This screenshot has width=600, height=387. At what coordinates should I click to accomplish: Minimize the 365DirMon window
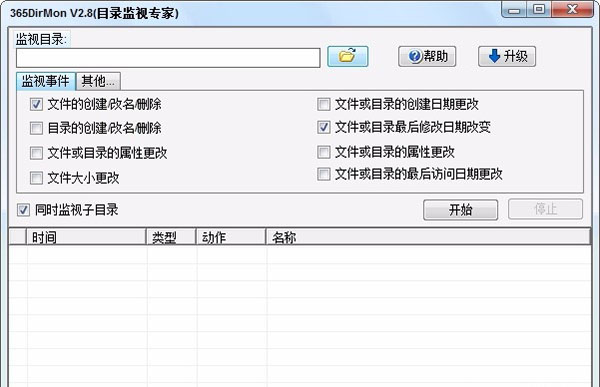point(514,9)
